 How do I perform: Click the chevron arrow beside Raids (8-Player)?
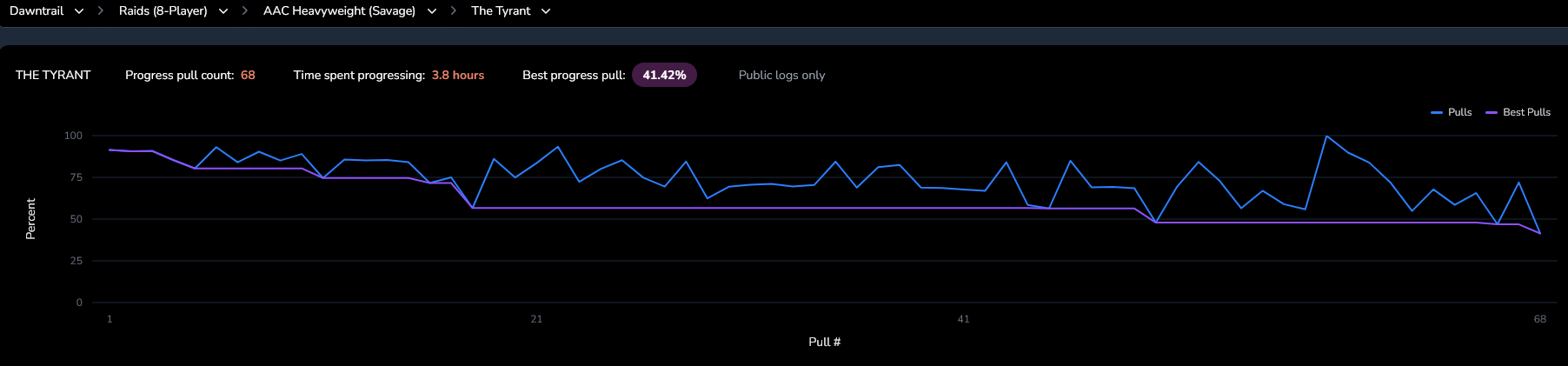point(223,11)
